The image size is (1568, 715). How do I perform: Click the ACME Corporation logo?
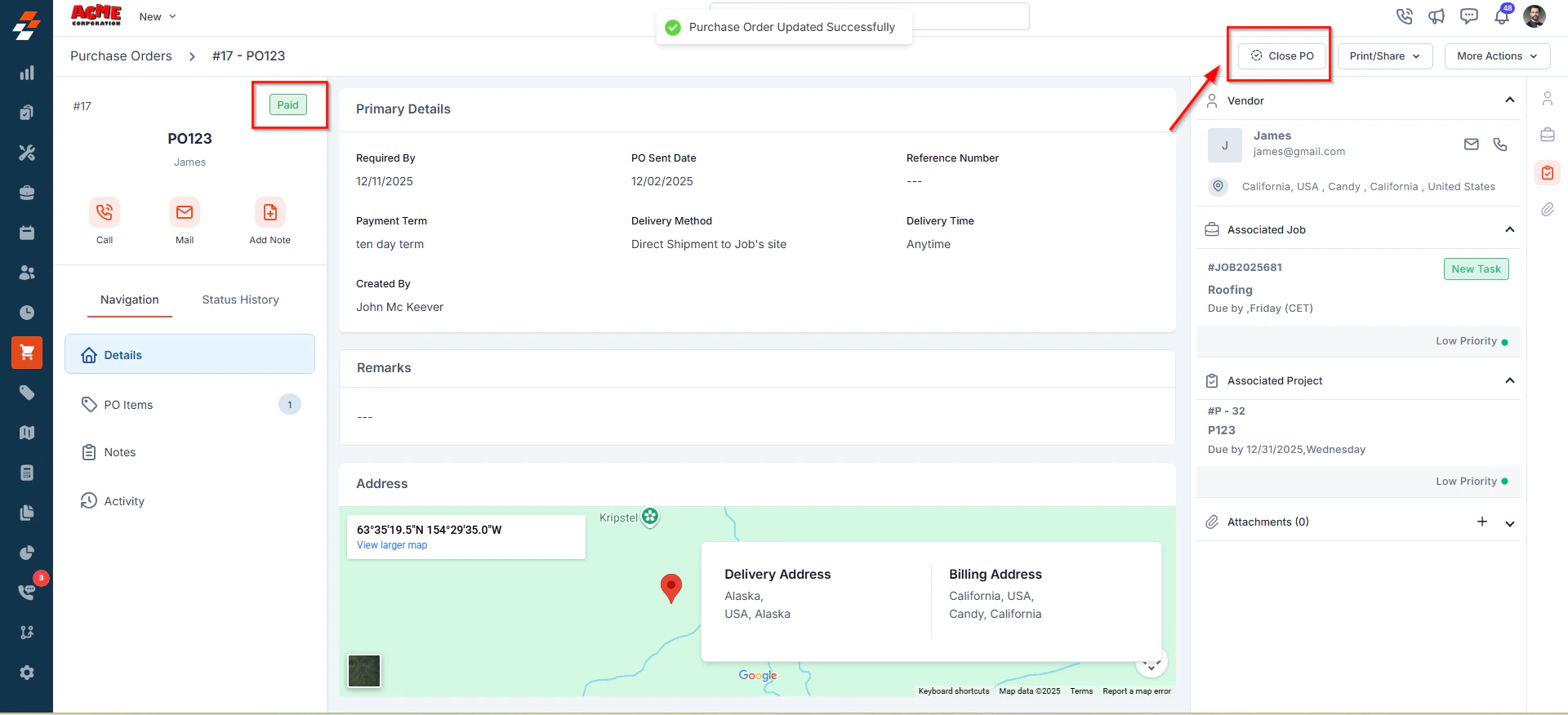pos(96,16)
